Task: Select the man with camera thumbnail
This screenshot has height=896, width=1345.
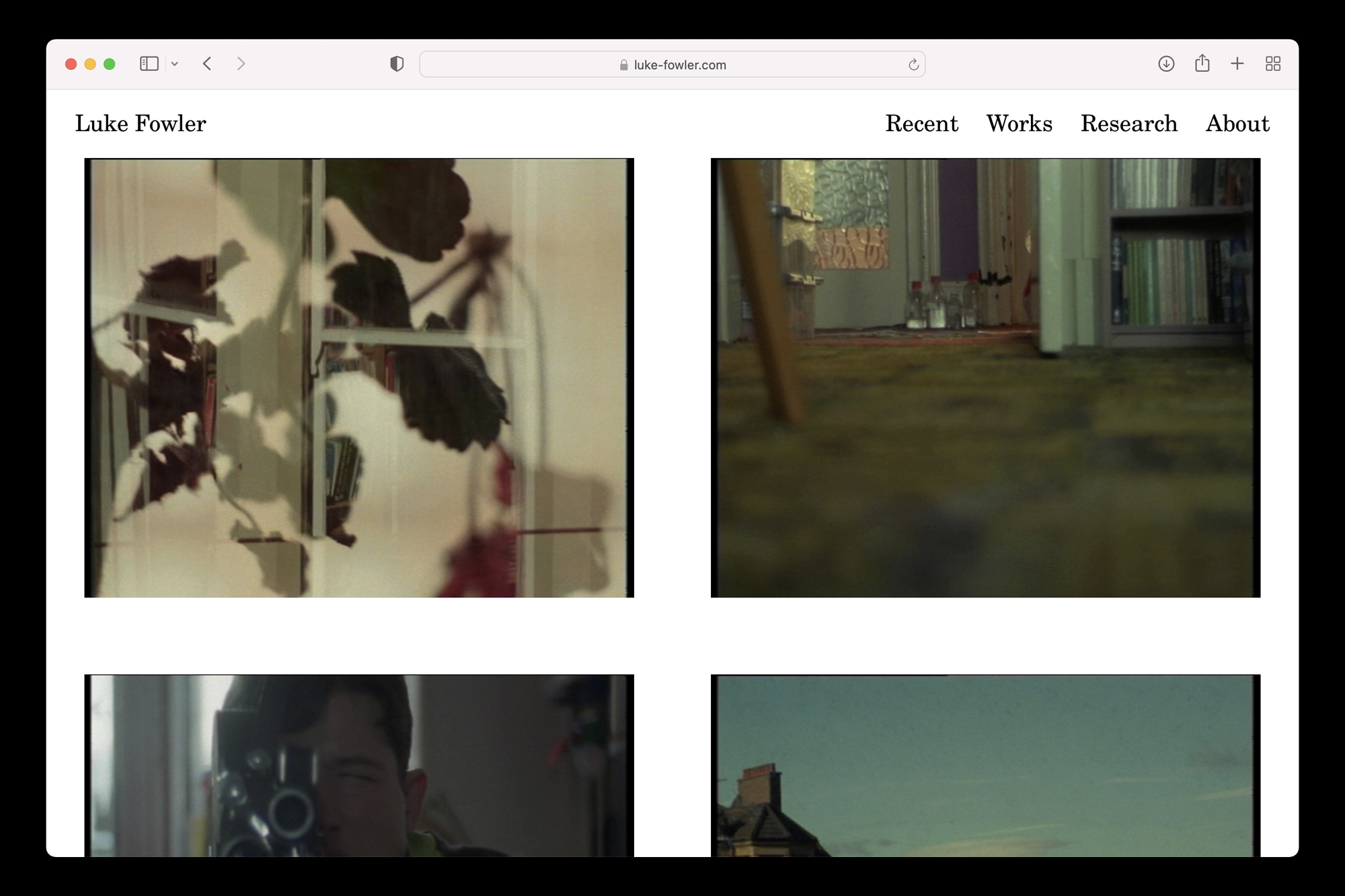Action: [359, 765]
